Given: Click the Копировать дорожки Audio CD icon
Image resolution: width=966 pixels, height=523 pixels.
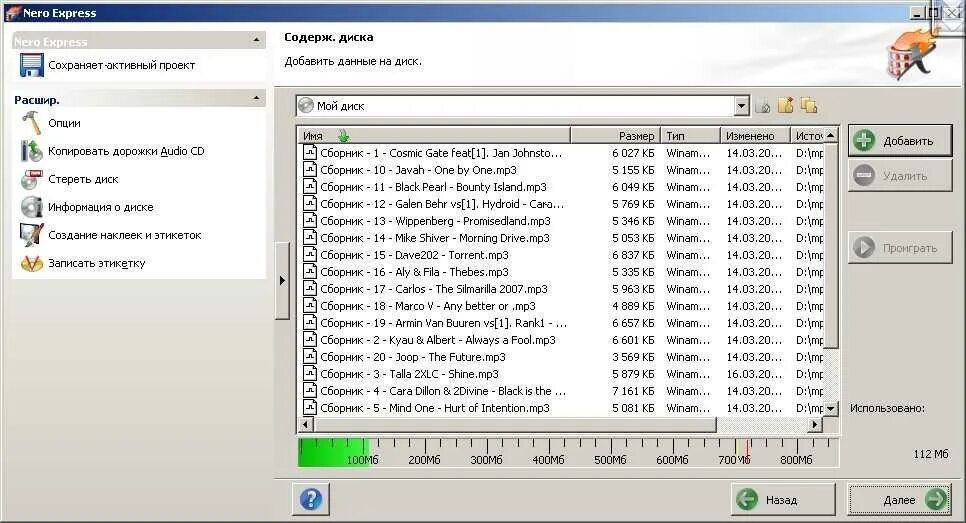Looking at the screenshot, I should coord(31,151).
